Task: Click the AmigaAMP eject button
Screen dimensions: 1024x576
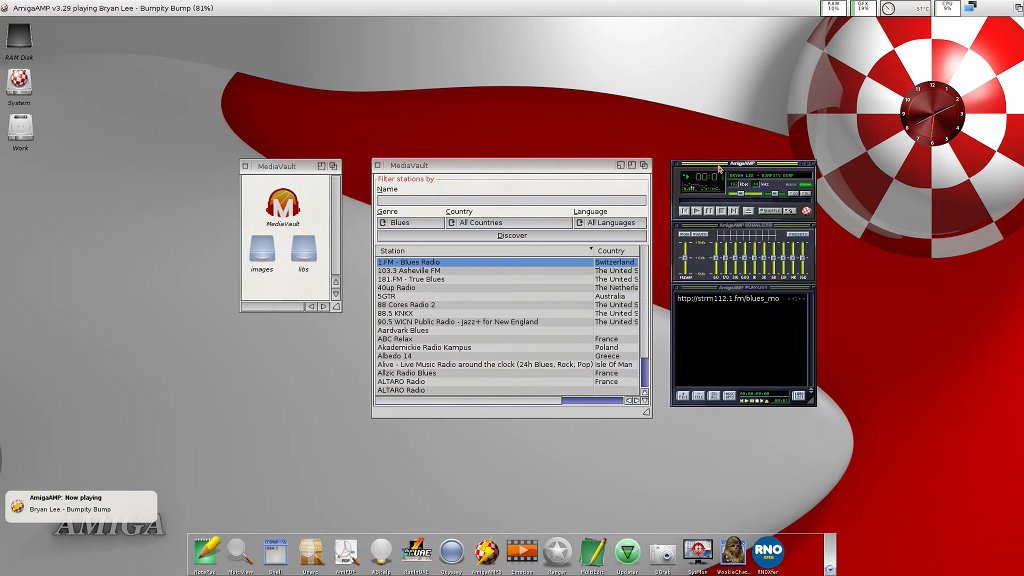Action: point(748,211)
